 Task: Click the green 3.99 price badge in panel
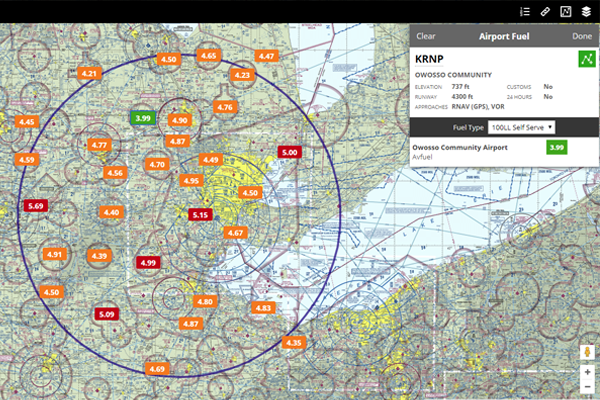pyautogui.click(x=557, y=148)
